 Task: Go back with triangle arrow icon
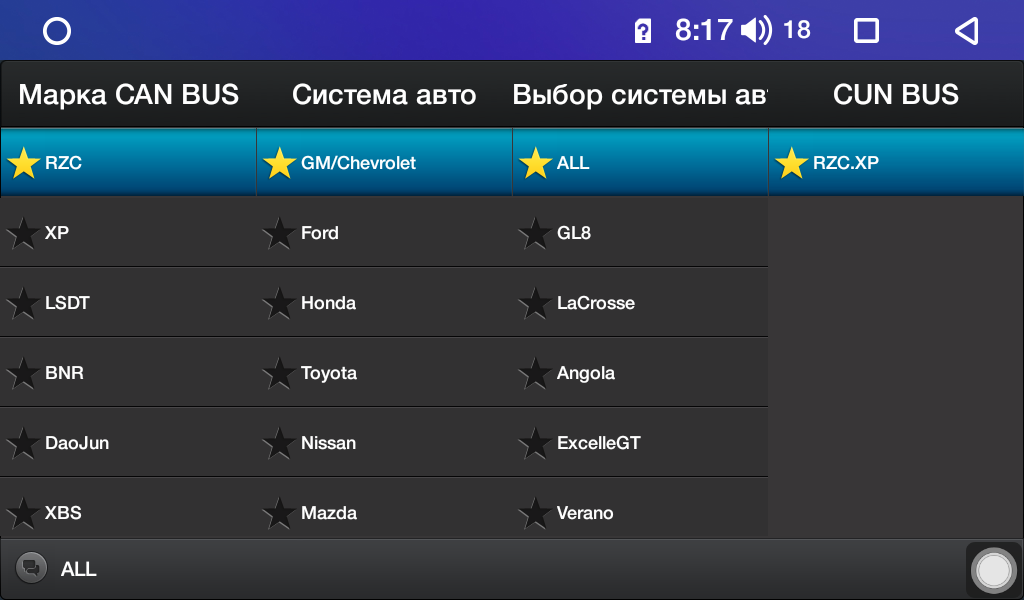point(967,31)
